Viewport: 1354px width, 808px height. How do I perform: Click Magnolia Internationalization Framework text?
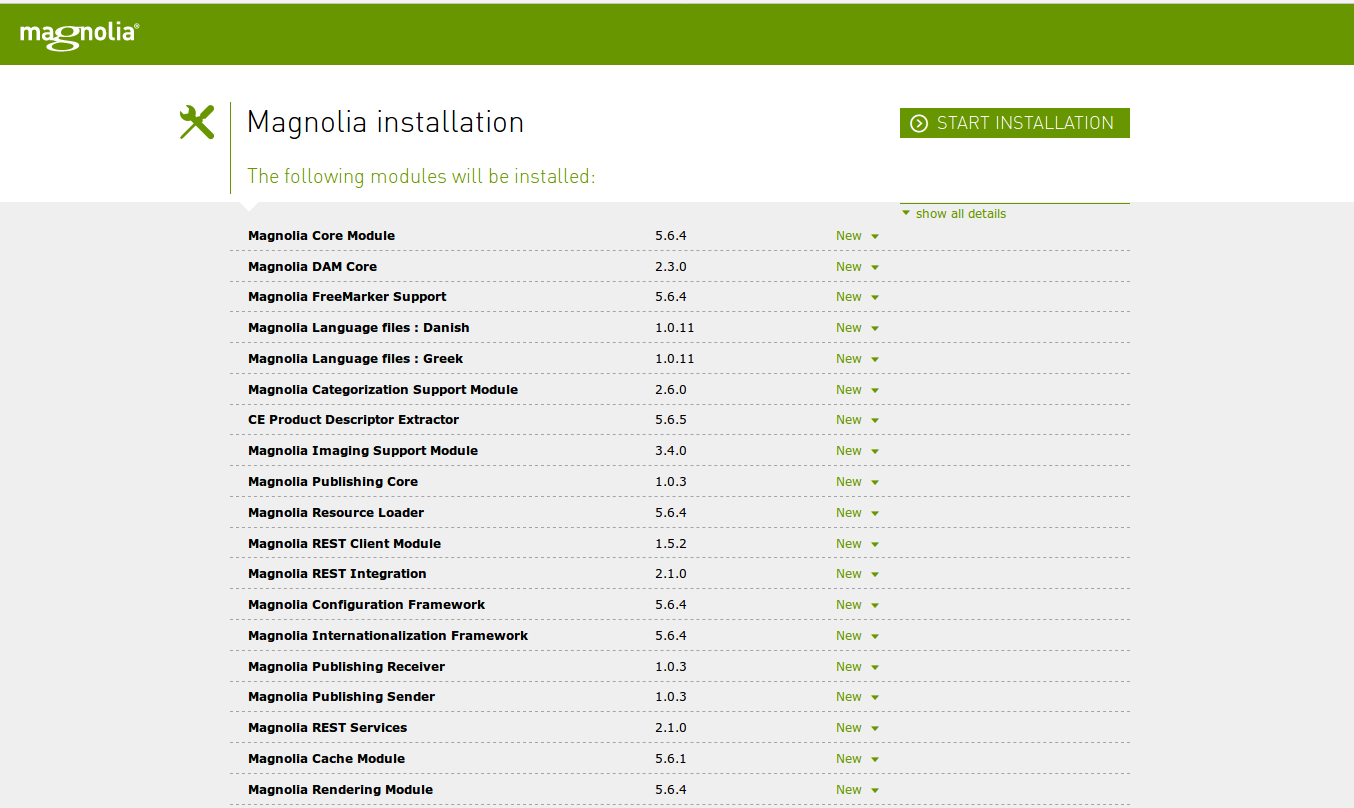(388, 636)
